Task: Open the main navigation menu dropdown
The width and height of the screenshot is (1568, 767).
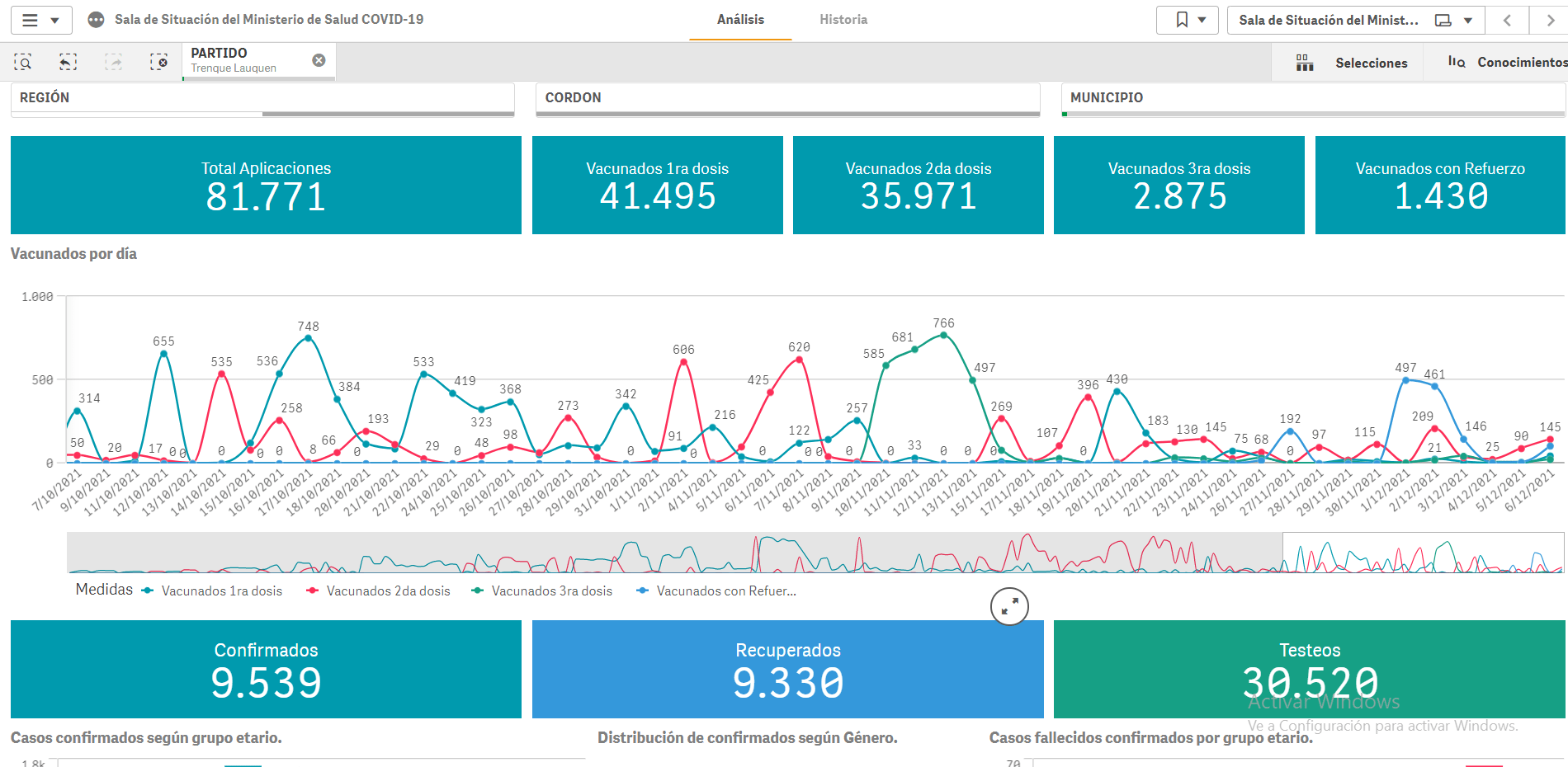Action: click(x=41, y=20)
